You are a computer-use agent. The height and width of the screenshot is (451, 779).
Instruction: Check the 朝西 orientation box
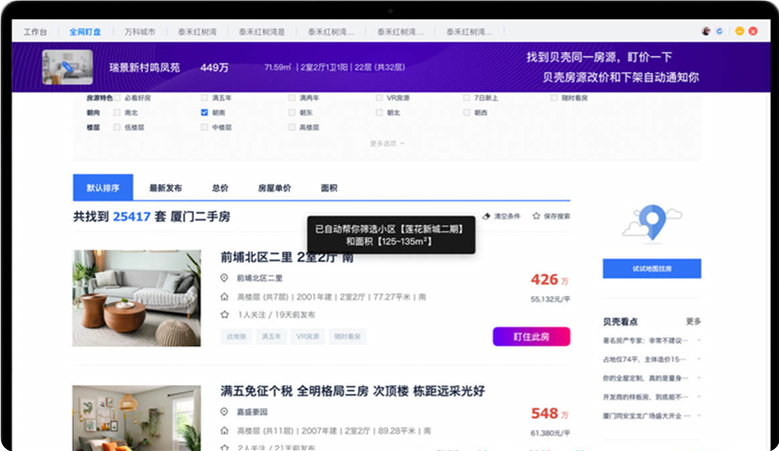tap(467, 113)
